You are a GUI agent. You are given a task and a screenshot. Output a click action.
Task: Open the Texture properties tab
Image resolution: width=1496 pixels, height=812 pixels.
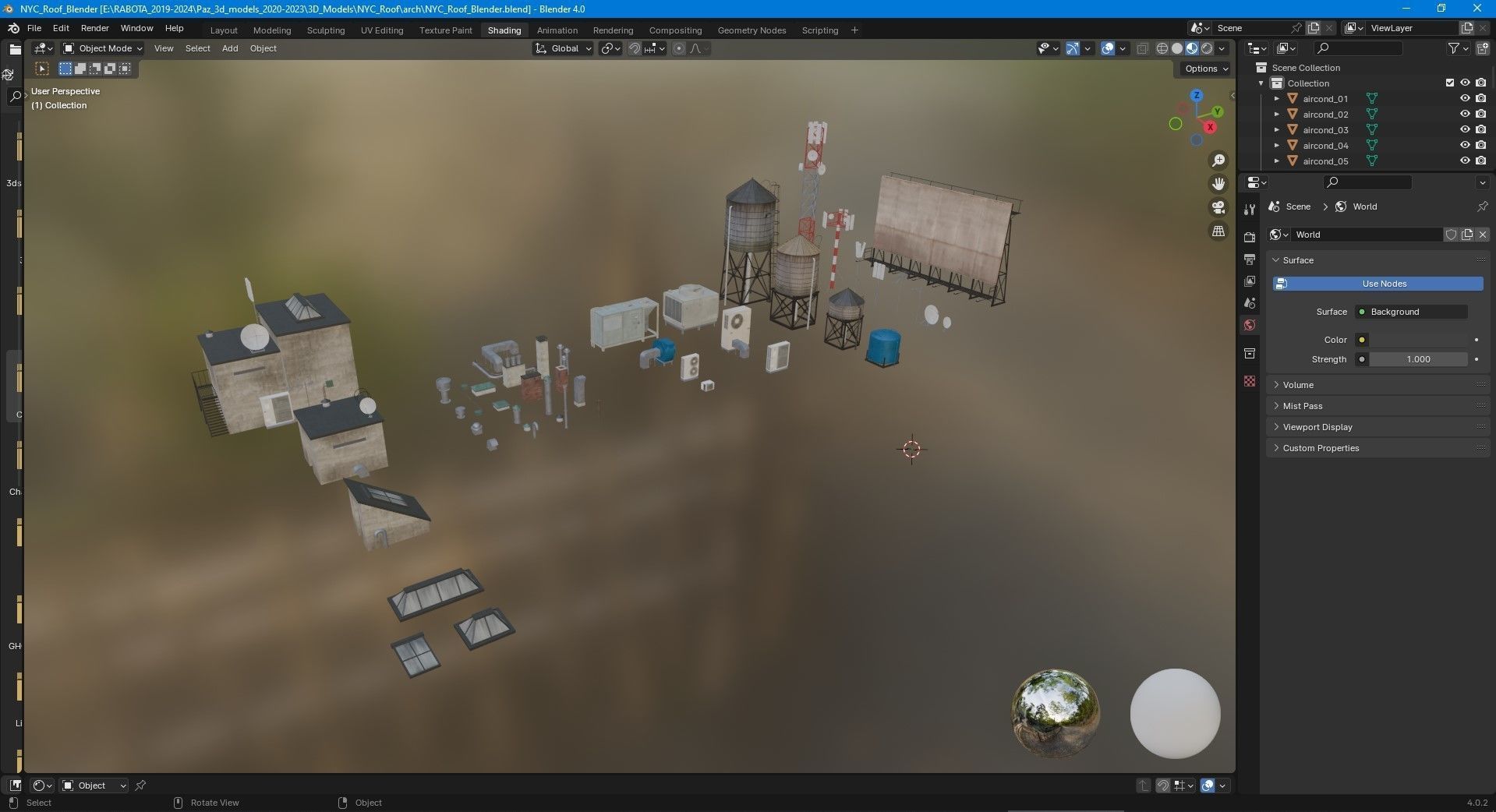click(1250, 381)
